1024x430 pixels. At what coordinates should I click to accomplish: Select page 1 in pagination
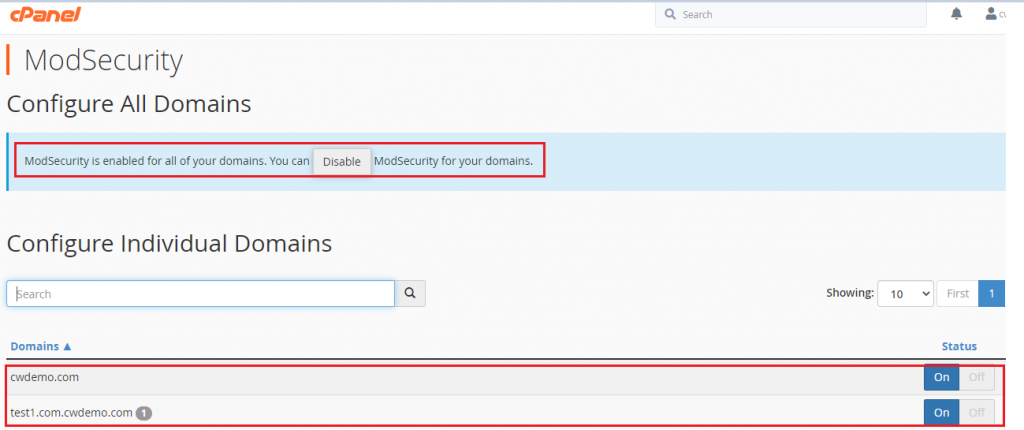(991, 293)
